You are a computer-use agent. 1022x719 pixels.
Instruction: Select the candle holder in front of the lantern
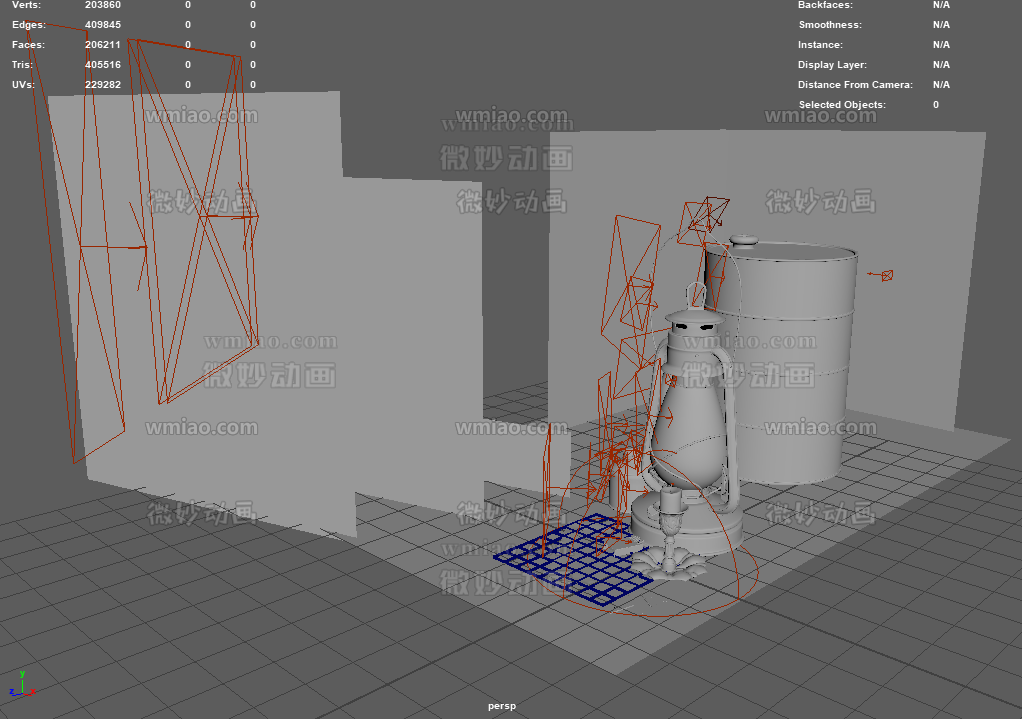coord(670,540)
